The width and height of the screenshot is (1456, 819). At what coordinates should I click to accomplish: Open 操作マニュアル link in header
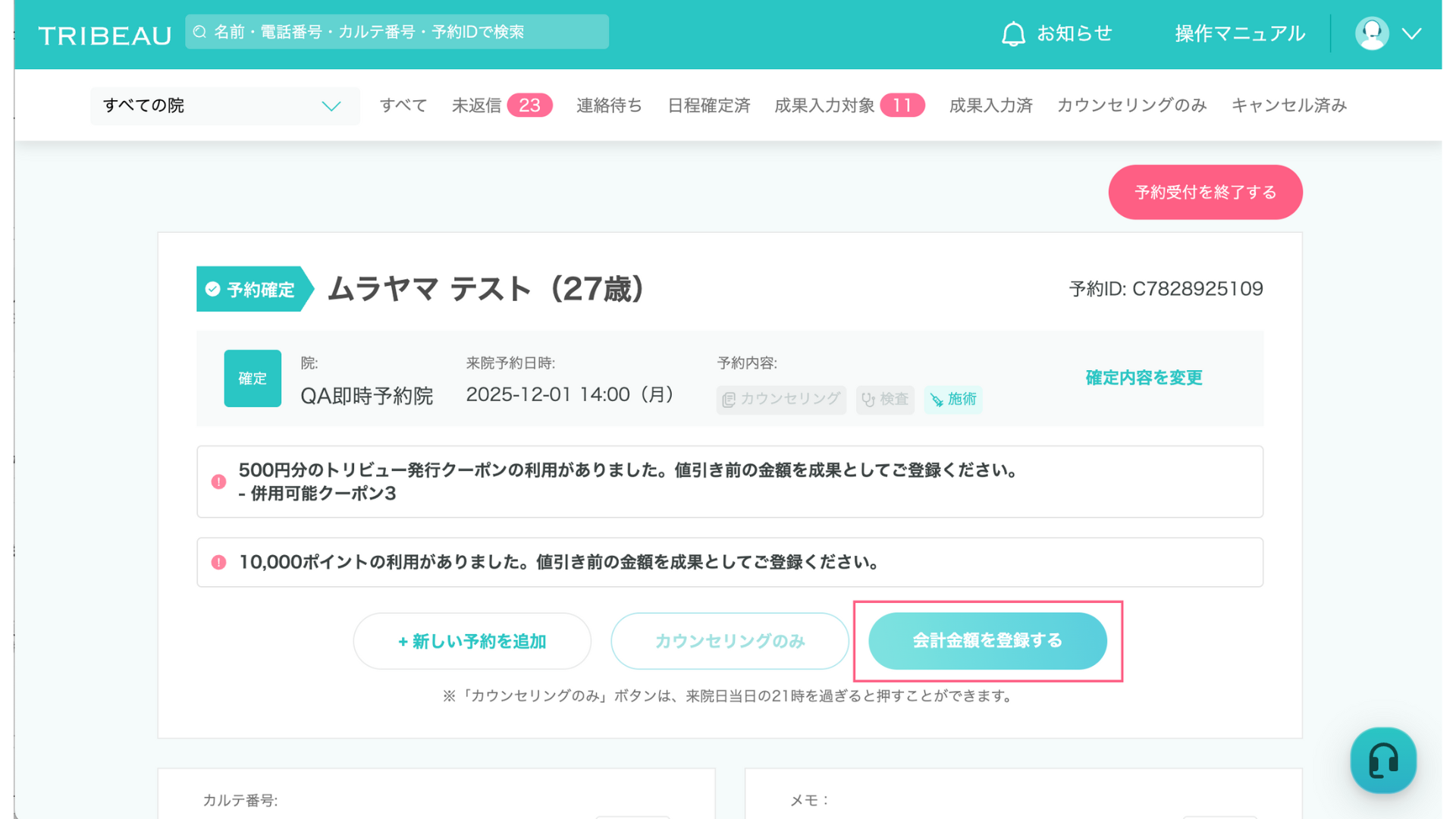[1239, 34]
